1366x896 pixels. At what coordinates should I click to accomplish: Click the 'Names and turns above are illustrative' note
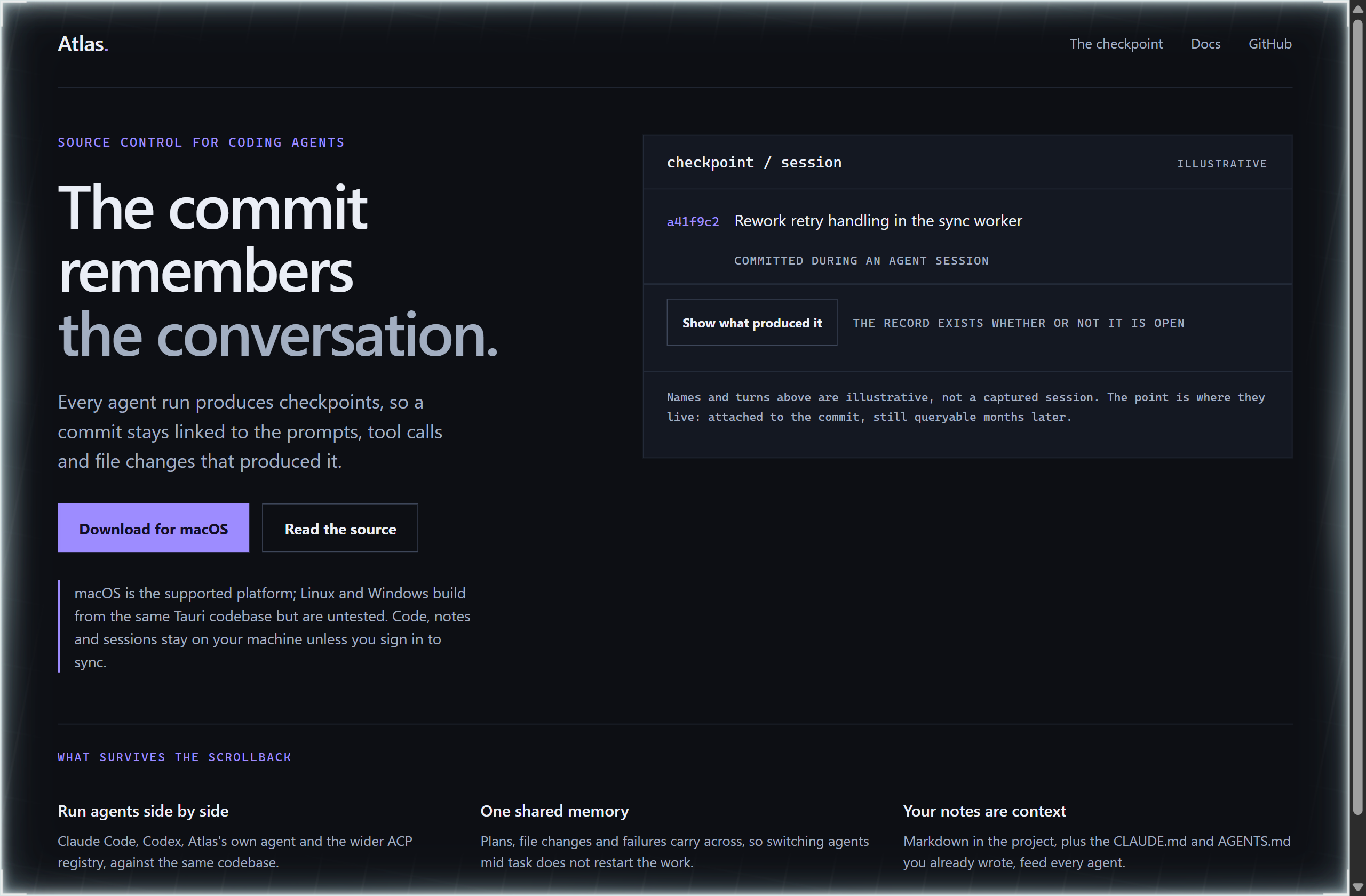(x=965, y=407)
